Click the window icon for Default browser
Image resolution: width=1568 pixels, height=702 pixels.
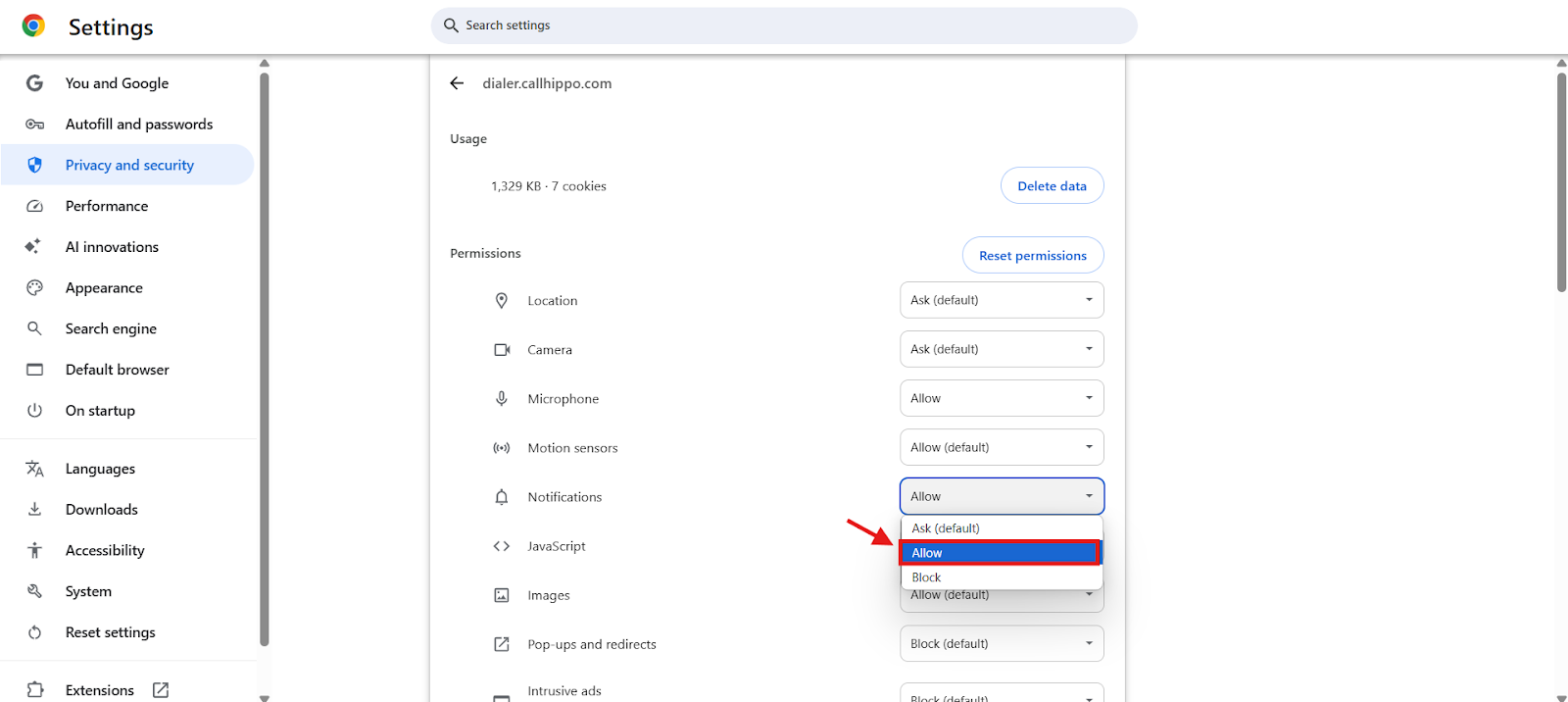pos(34,370)
